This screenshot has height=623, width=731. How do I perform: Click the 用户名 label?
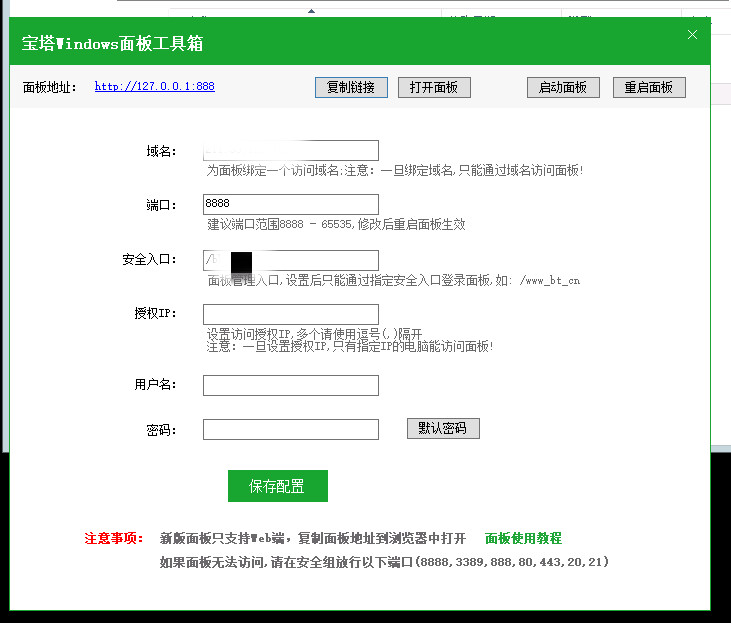pyautogui.click(x=155, y=384)
